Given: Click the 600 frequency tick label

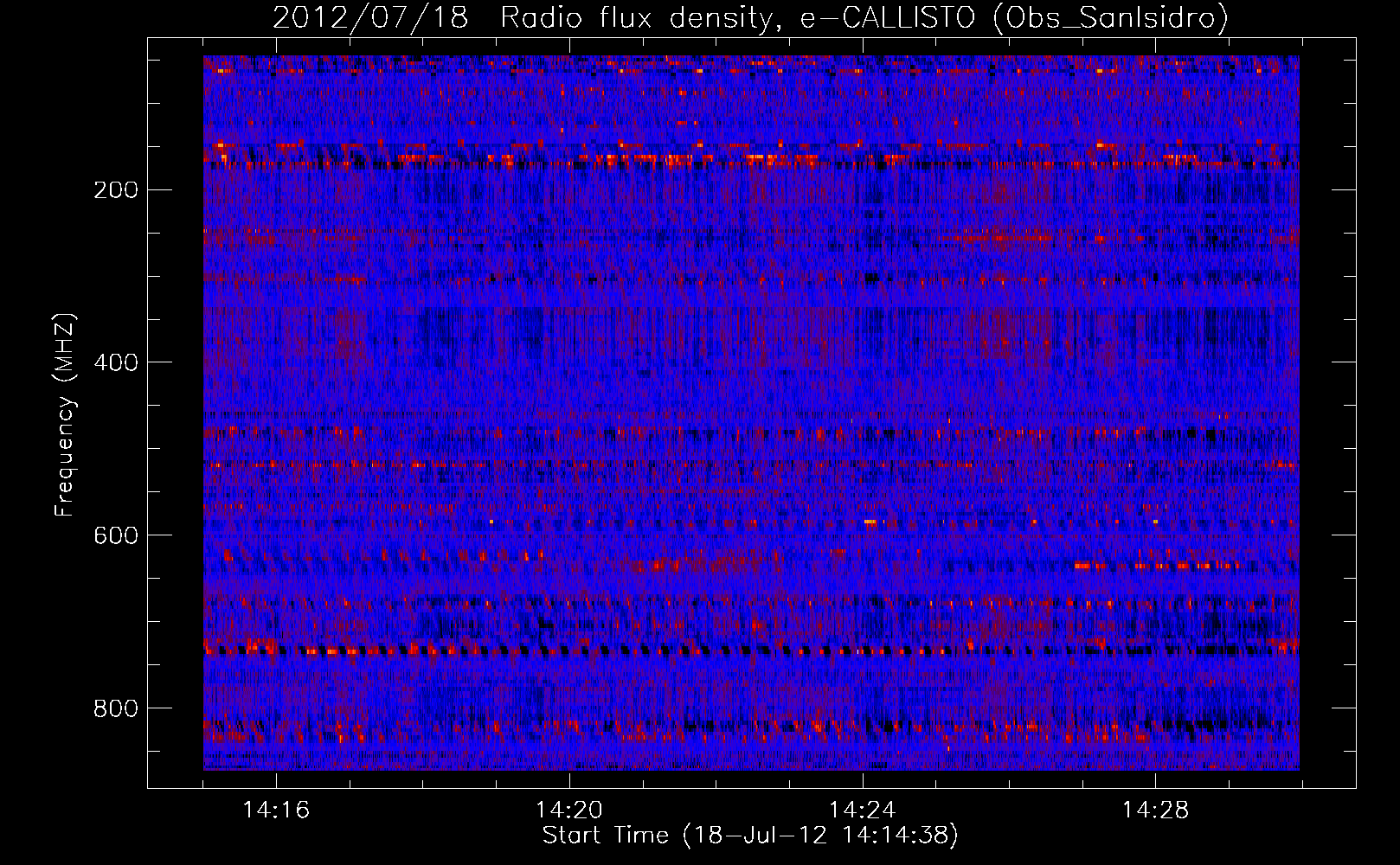Looking at the screenshot, I should 116,535.
